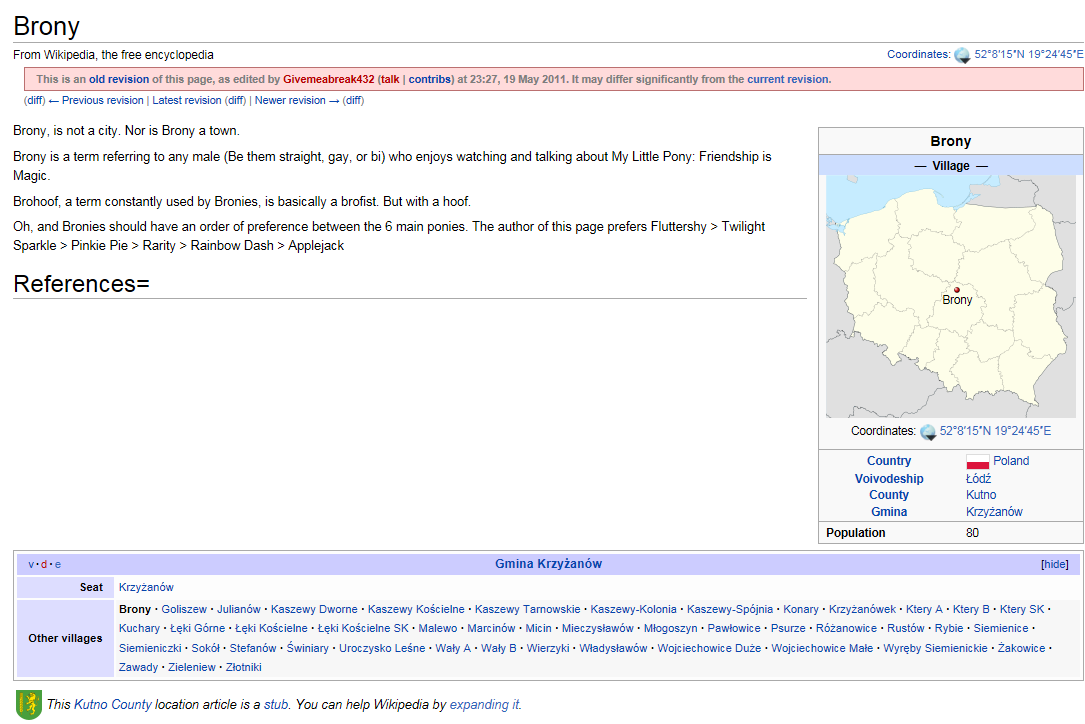This screenshot has height=724, width=1085.
Task: Open the Rybie village link
Action: [x=949, y=628]
